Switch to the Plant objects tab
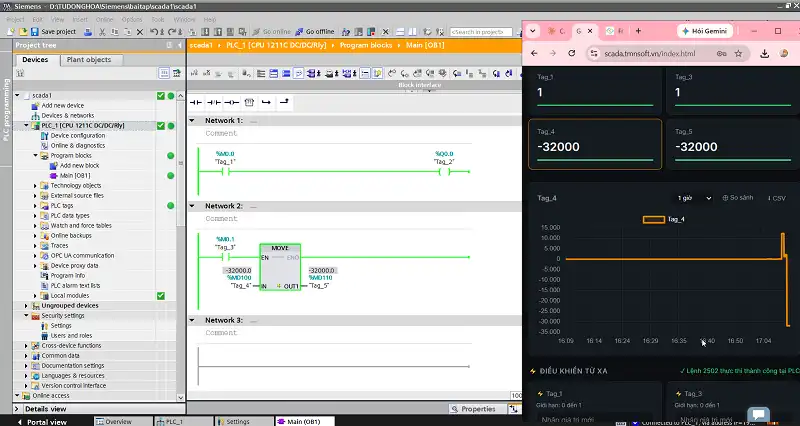 click(x=89, y=60)
